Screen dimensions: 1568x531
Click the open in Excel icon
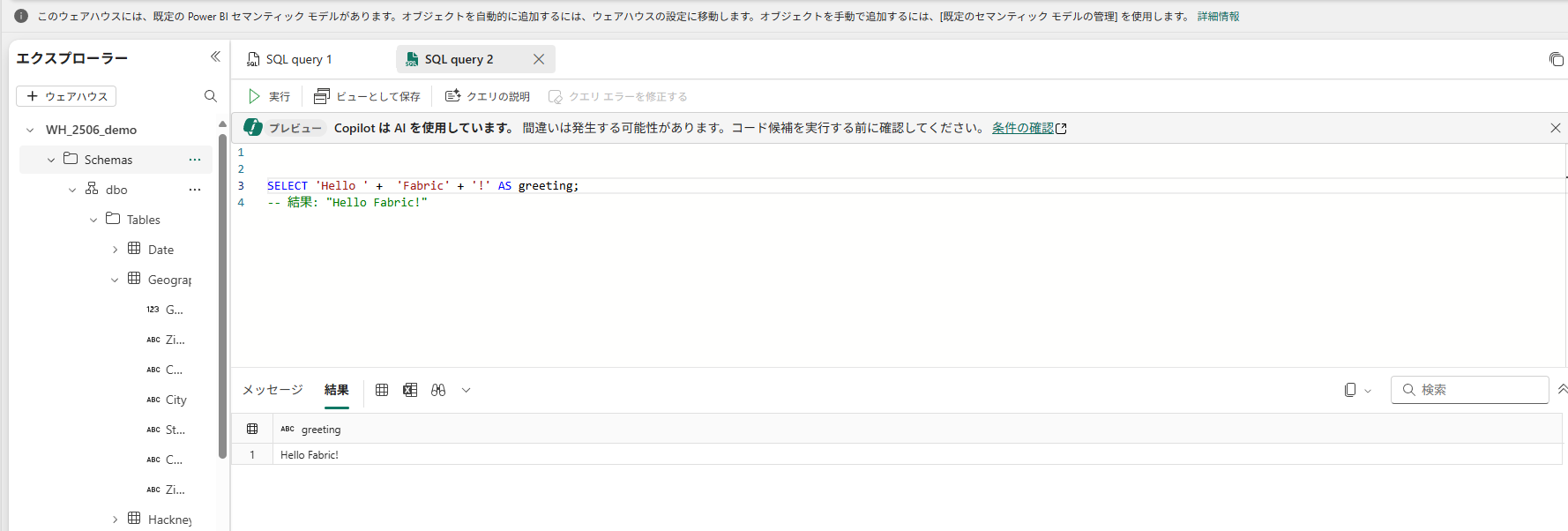click(410, 390)
